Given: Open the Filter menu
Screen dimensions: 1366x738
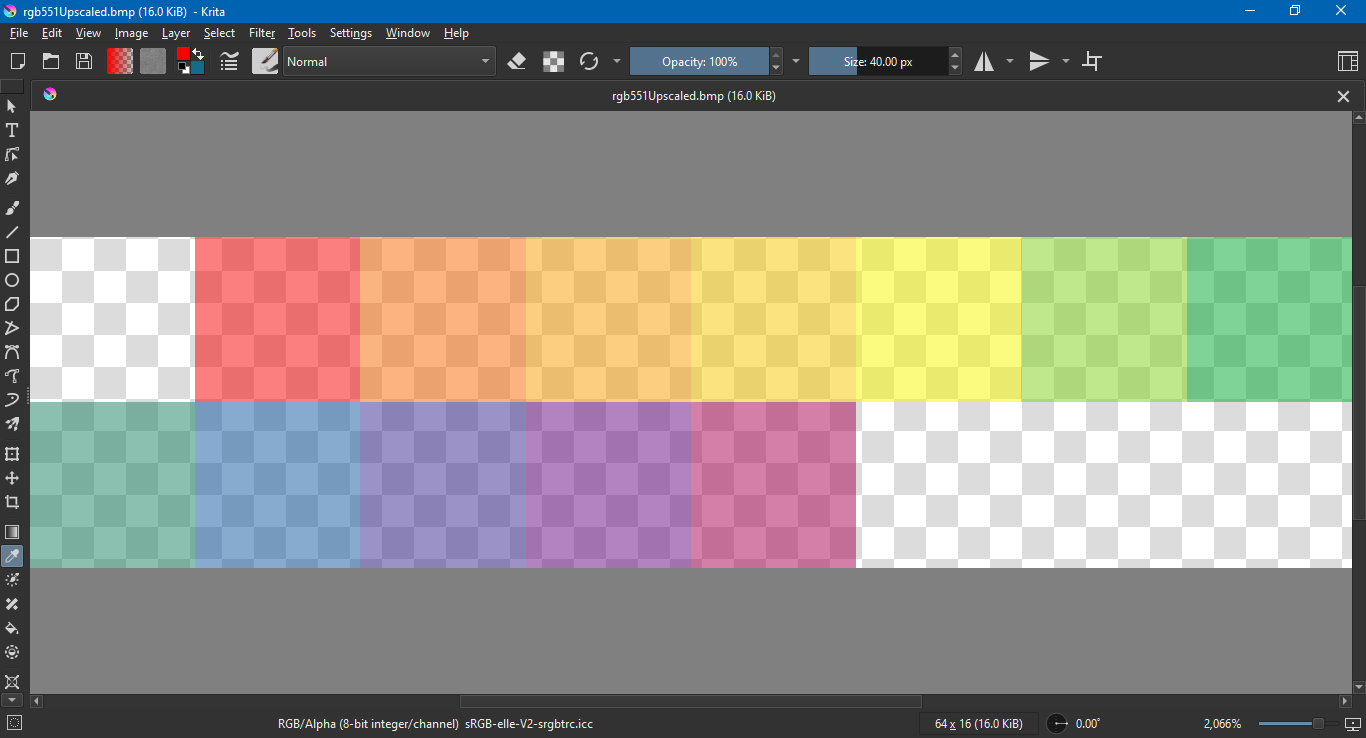Looking at the screenshot, I should point(262,33).
